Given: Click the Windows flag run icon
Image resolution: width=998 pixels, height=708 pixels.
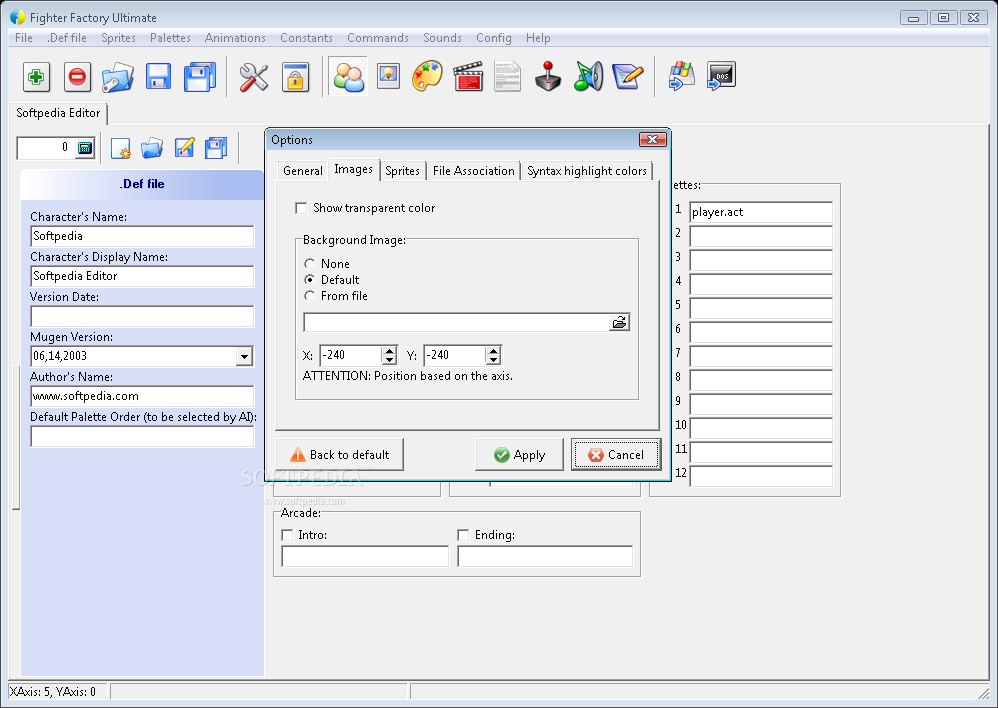Looking at the screenshot, I should click(681, 76).
